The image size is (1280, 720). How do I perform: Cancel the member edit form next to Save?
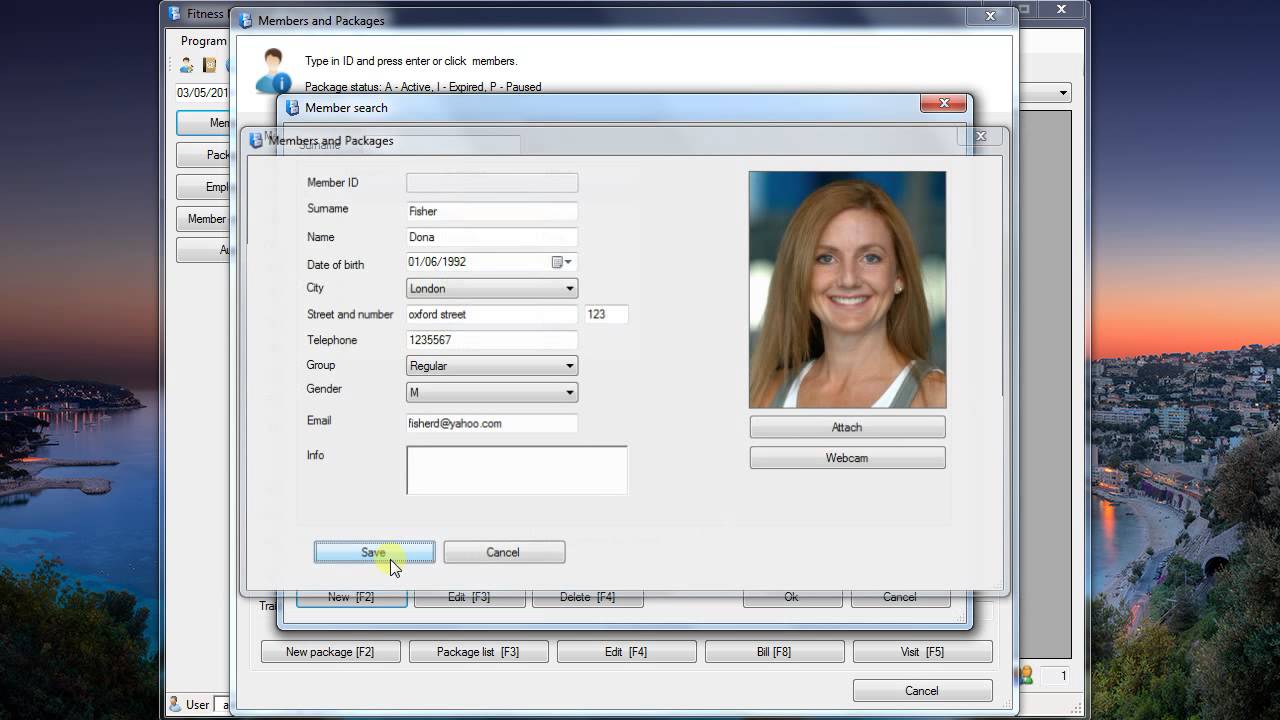(504, 552)
